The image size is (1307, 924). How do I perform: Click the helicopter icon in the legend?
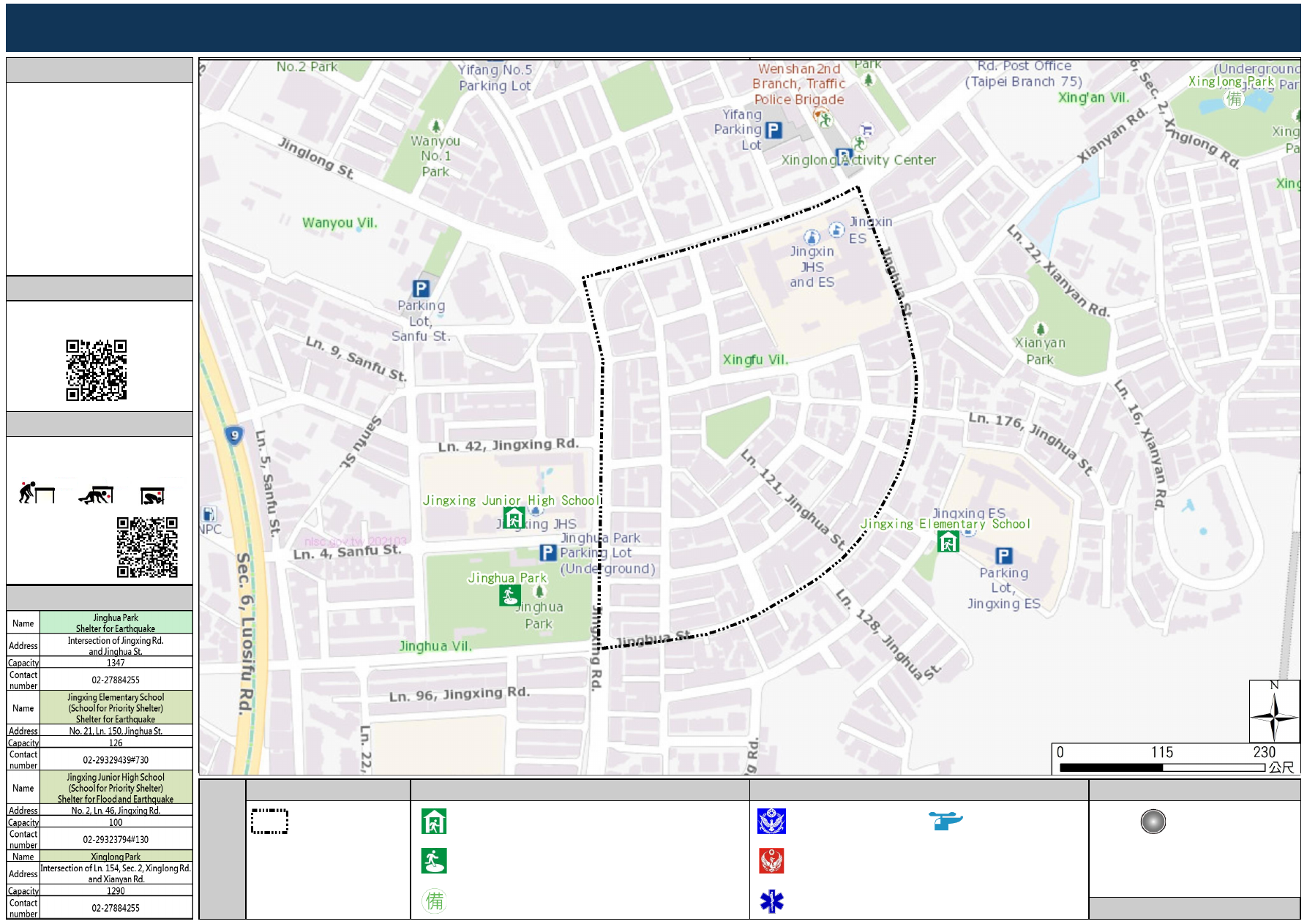pos(945,820)
